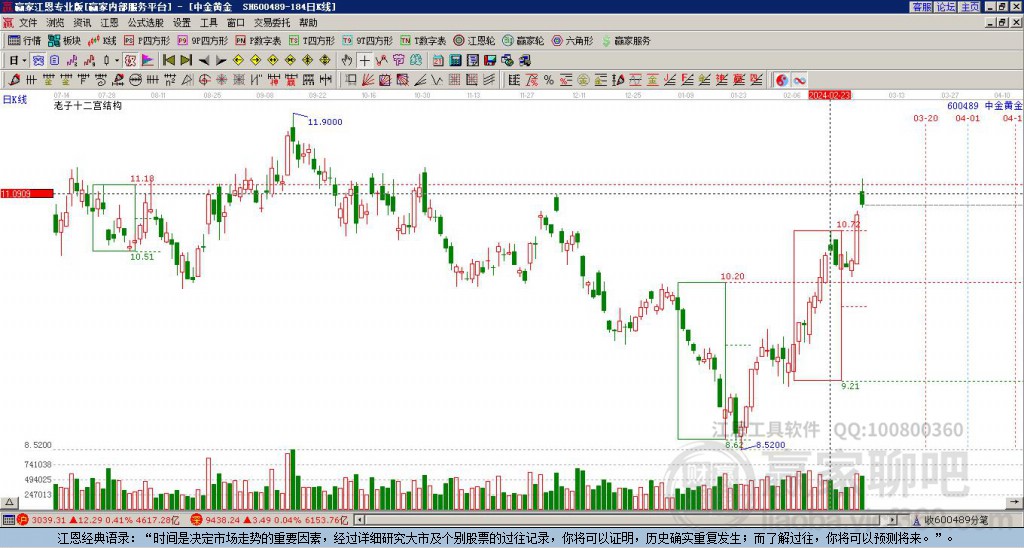Click the 老子十二宫结构 chart label
Image resolution: width=1024 pixels, height=548 pixels.
88,105
